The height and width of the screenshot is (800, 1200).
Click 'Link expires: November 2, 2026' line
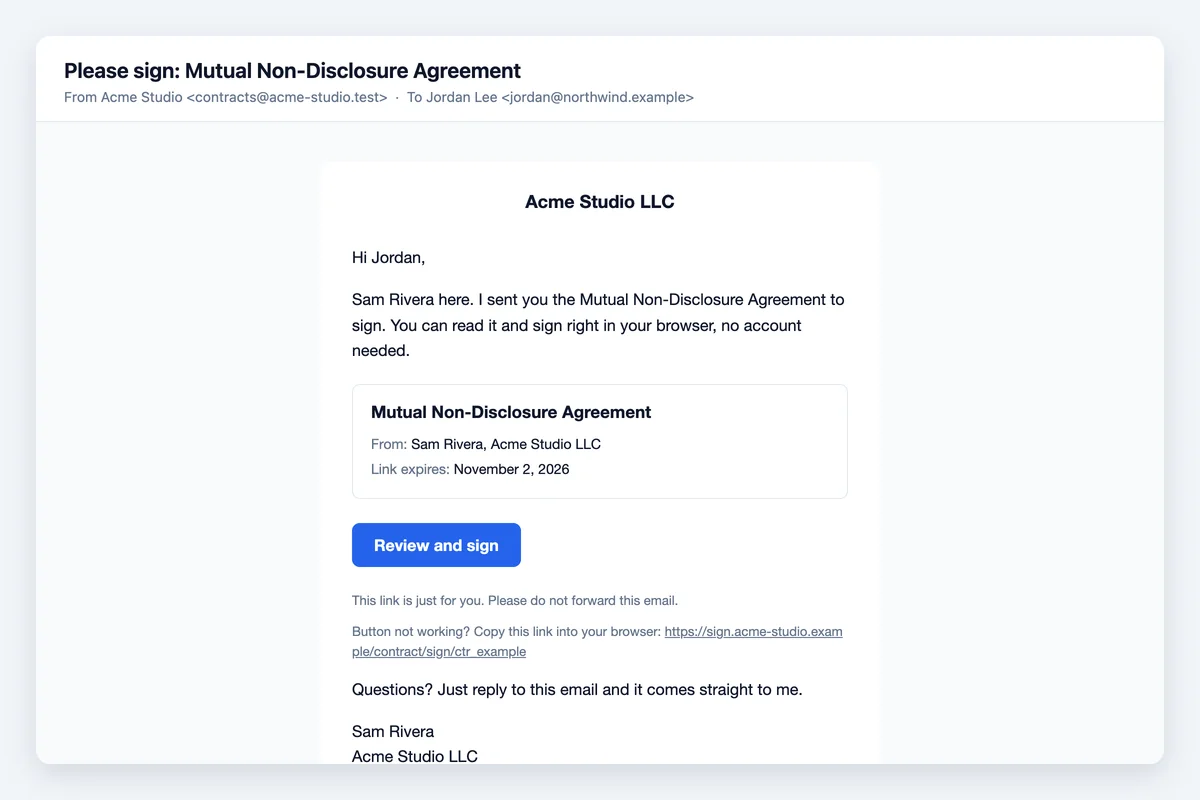click(x=470, y=469)
